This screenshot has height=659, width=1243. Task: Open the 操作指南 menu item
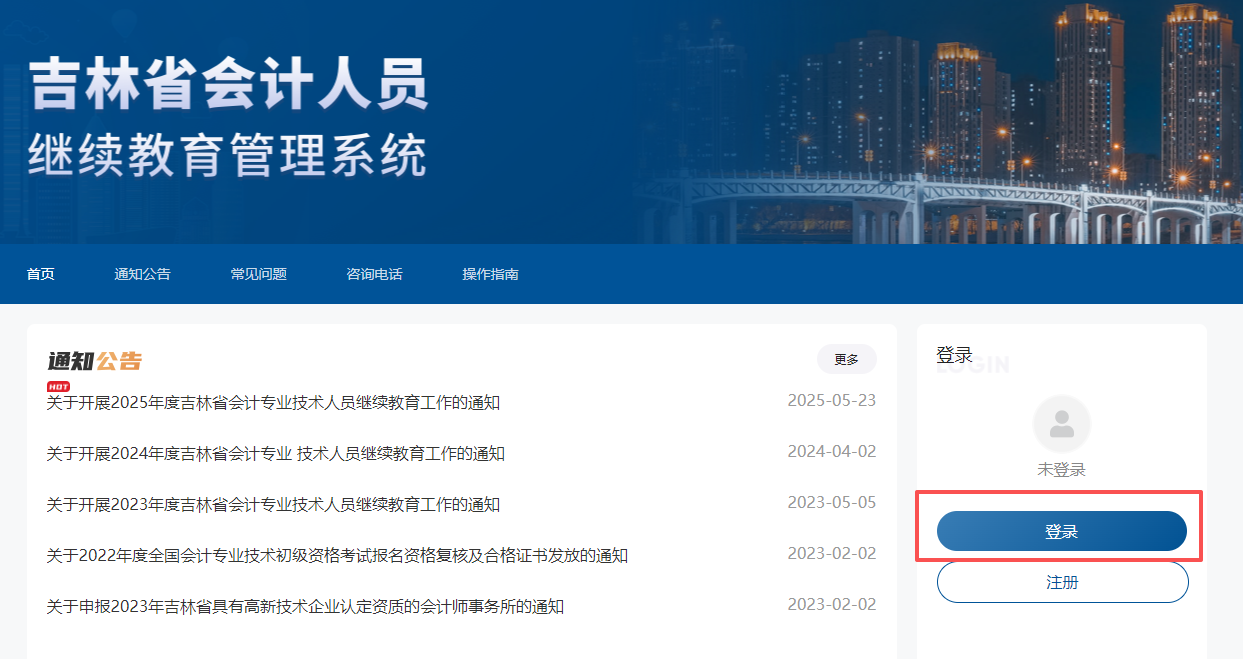(x=489, y=273)
